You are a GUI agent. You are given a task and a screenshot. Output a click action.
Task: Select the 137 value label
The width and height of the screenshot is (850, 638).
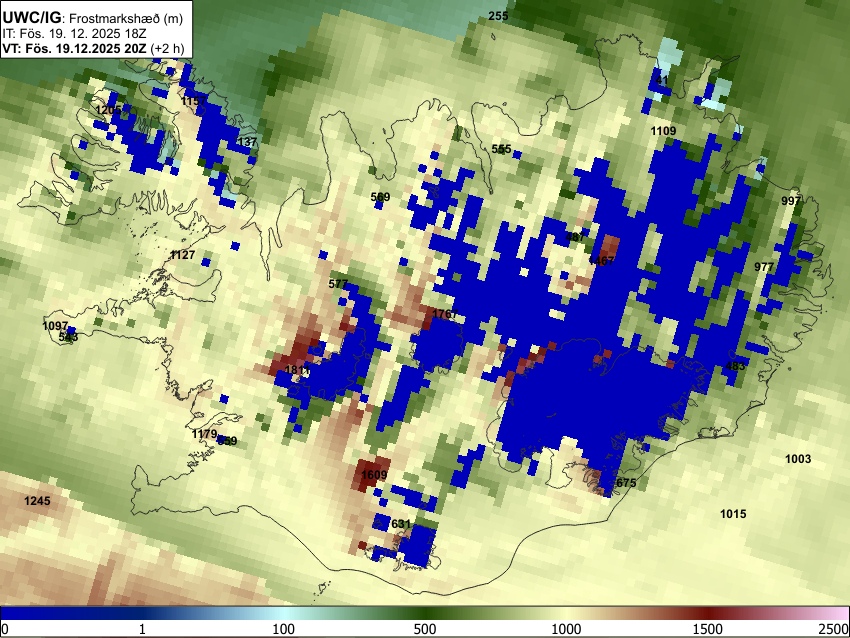[247, 142]
